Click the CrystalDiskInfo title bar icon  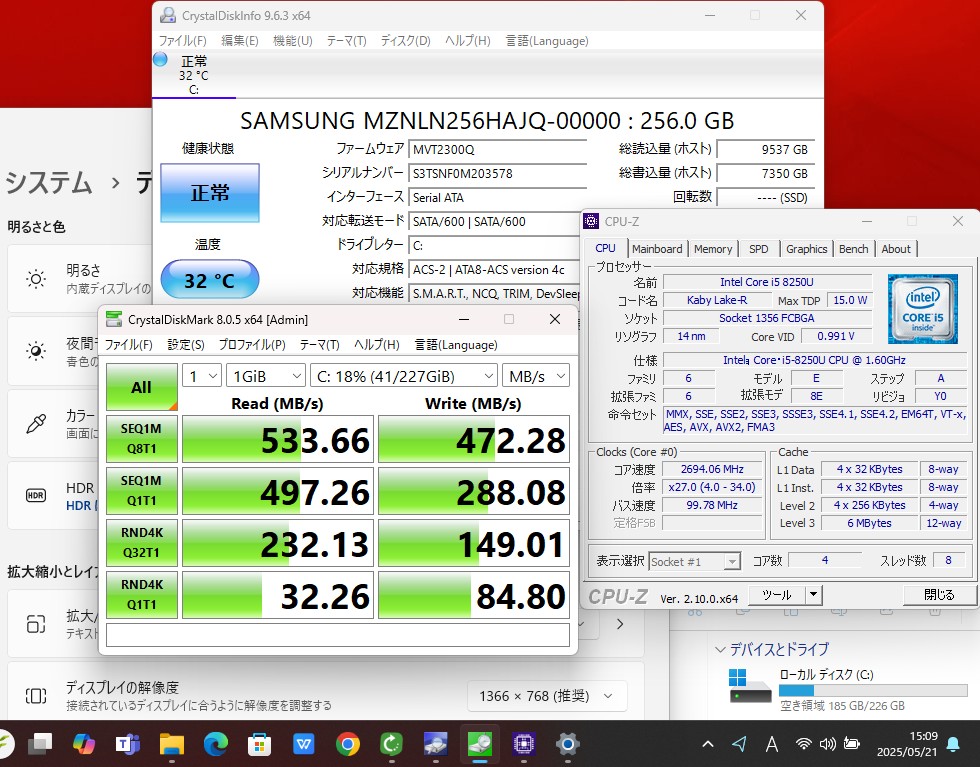coord(168,15)
